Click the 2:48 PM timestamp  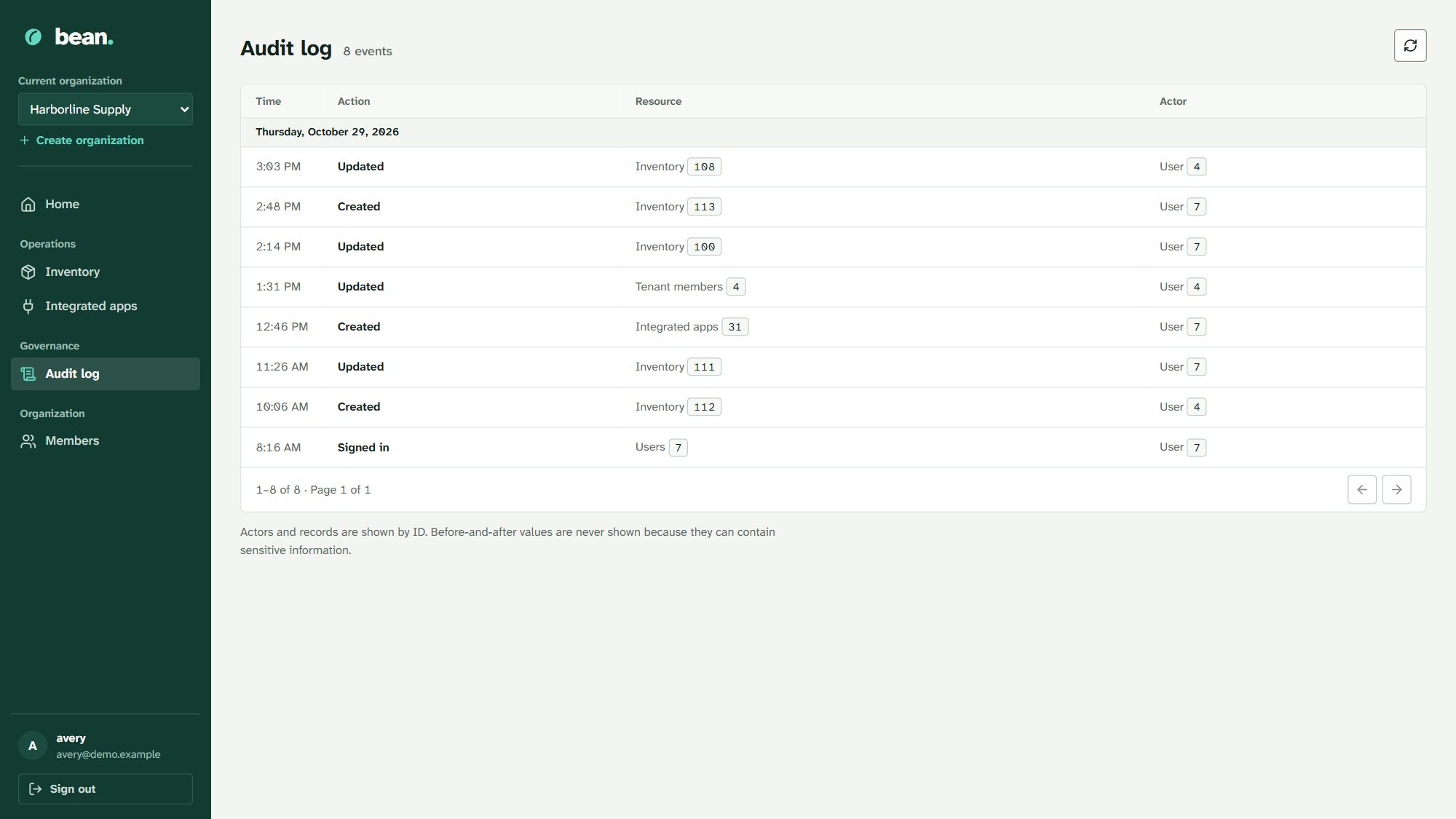278,207
